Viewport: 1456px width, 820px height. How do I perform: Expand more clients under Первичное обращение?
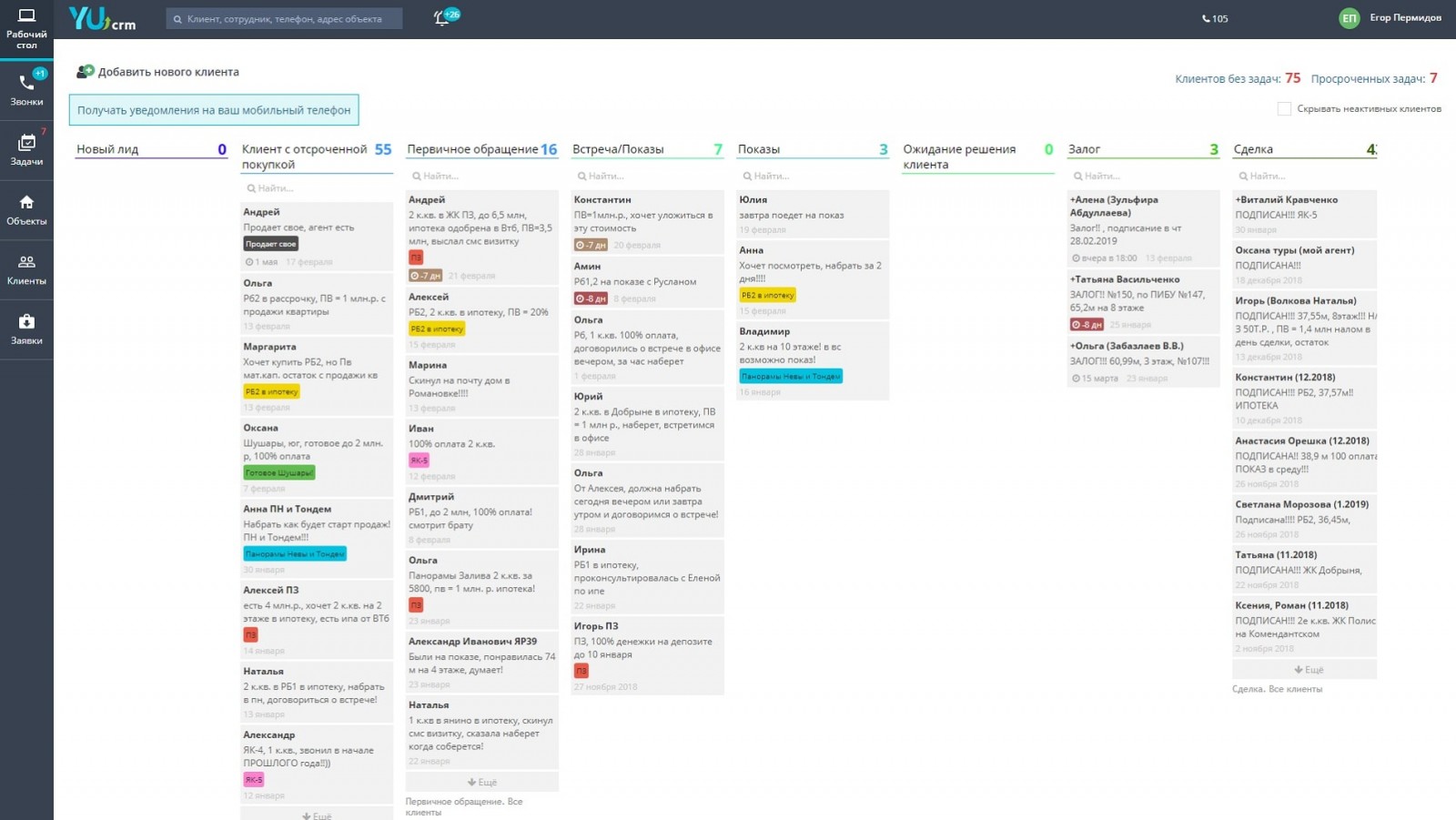tap(481, 782)
